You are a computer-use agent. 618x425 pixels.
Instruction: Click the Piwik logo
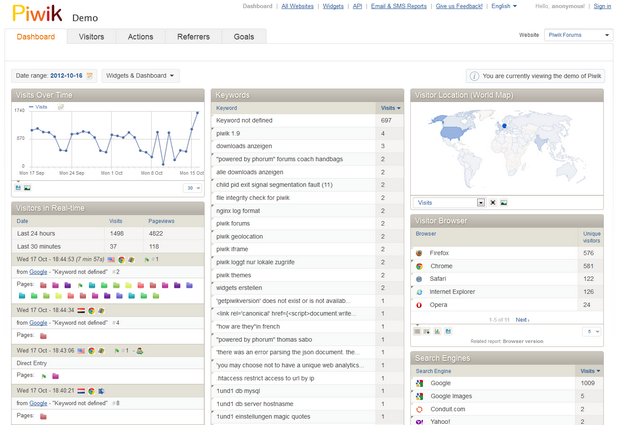coord(37,13)
